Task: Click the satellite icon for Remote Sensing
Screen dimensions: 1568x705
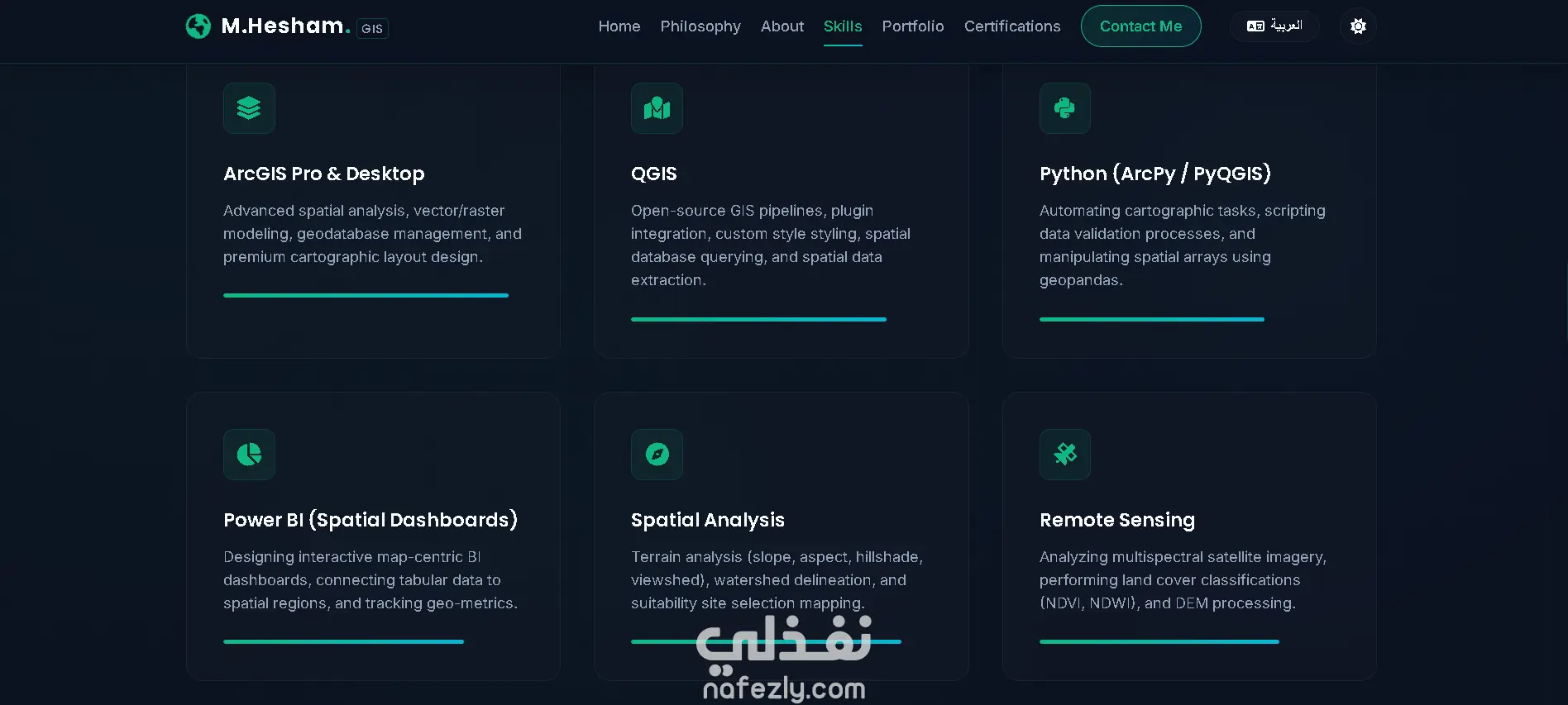Action: click(x=1064, y=455)
